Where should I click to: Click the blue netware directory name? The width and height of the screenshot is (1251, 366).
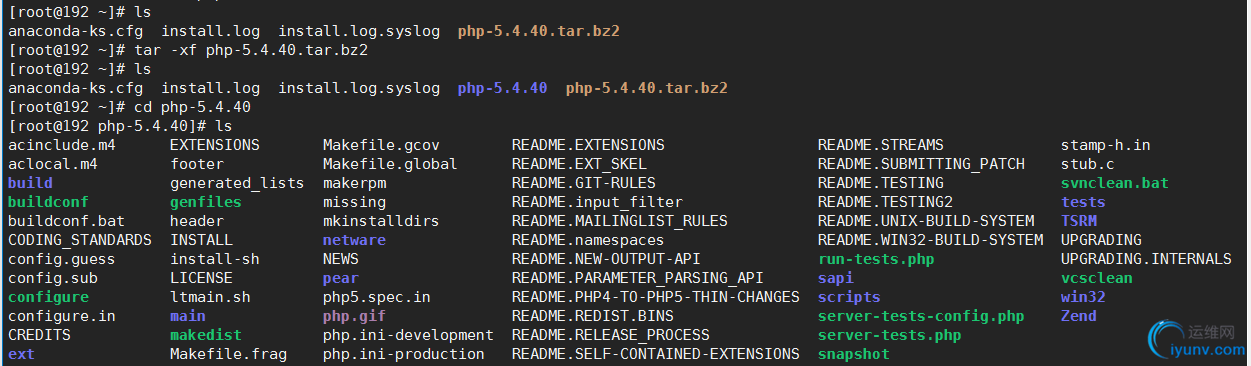click(x=354, y=240)
